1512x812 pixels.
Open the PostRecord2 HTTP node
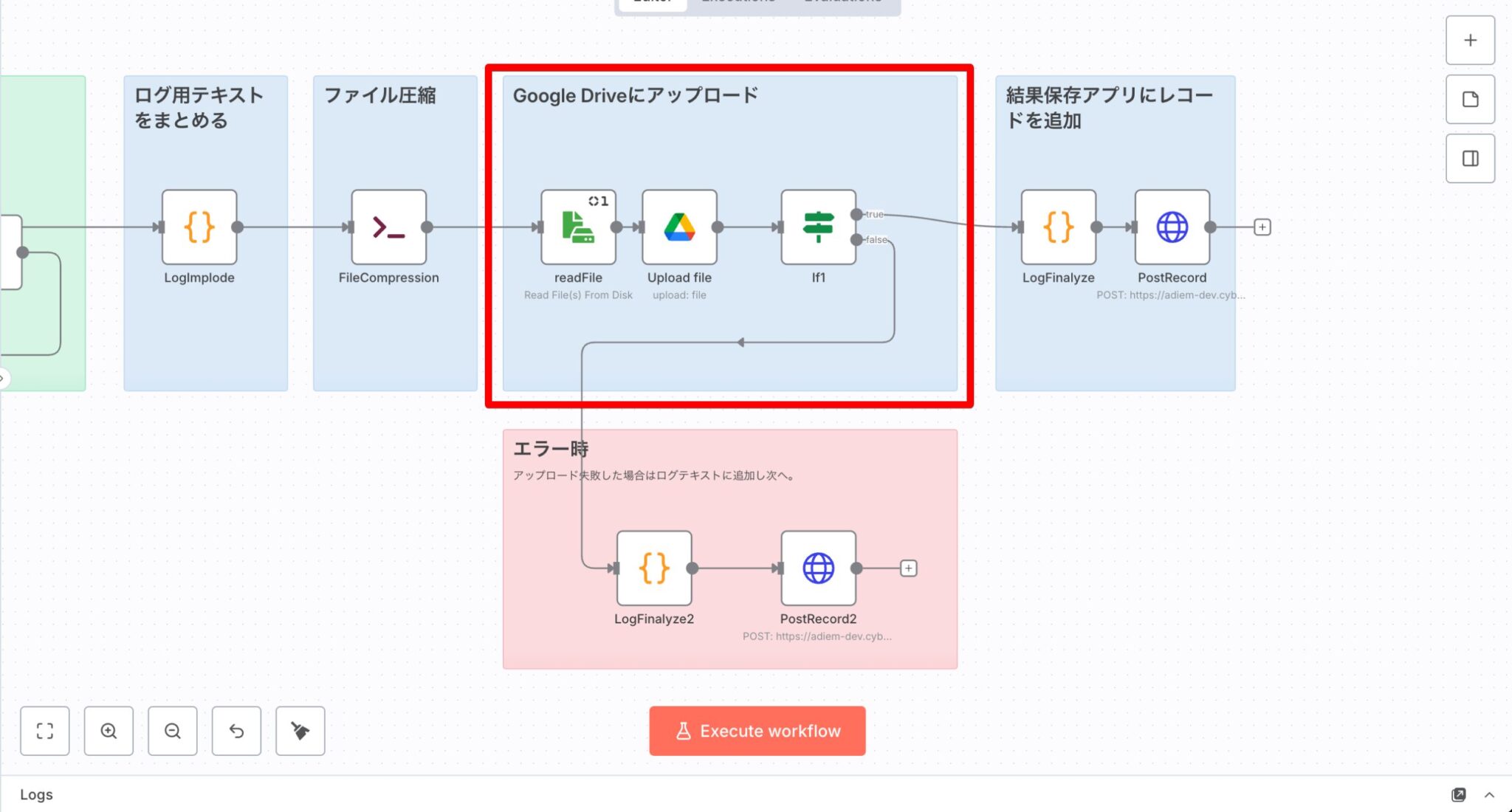click(818, 568)
